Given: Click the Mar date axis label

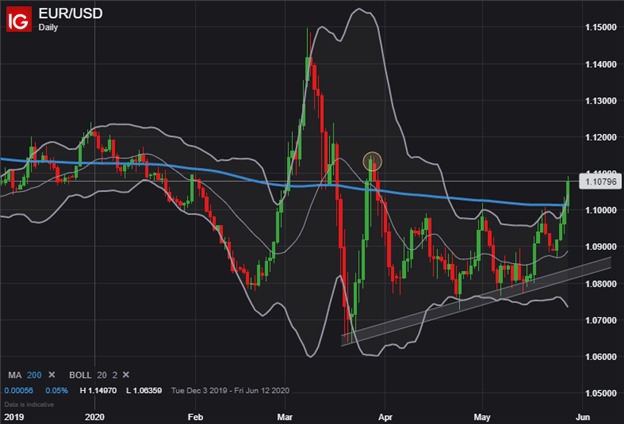Looking at the screenshot, I should click(x=285, y=417).
